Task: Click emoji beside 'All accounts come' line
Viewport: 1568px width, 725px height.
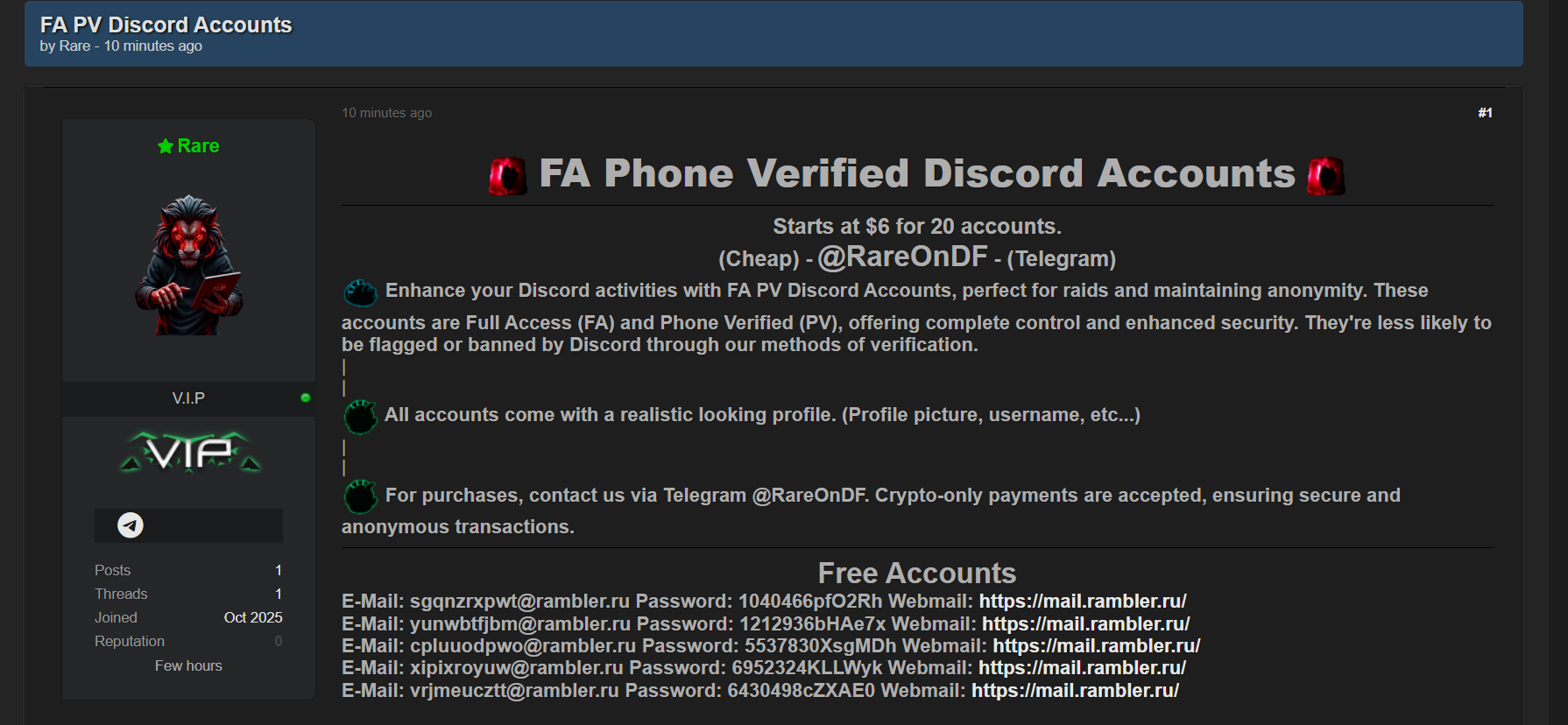Action: [x=360, y=417]
